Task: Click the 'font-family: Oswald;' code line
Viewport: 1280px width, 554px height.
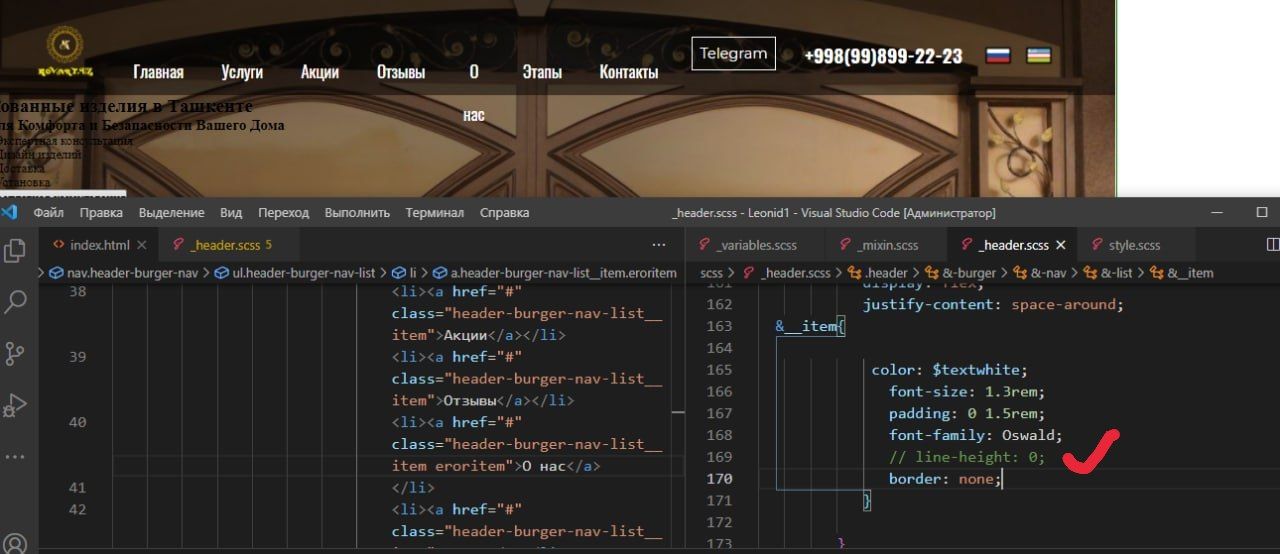Action: [975, 435]
